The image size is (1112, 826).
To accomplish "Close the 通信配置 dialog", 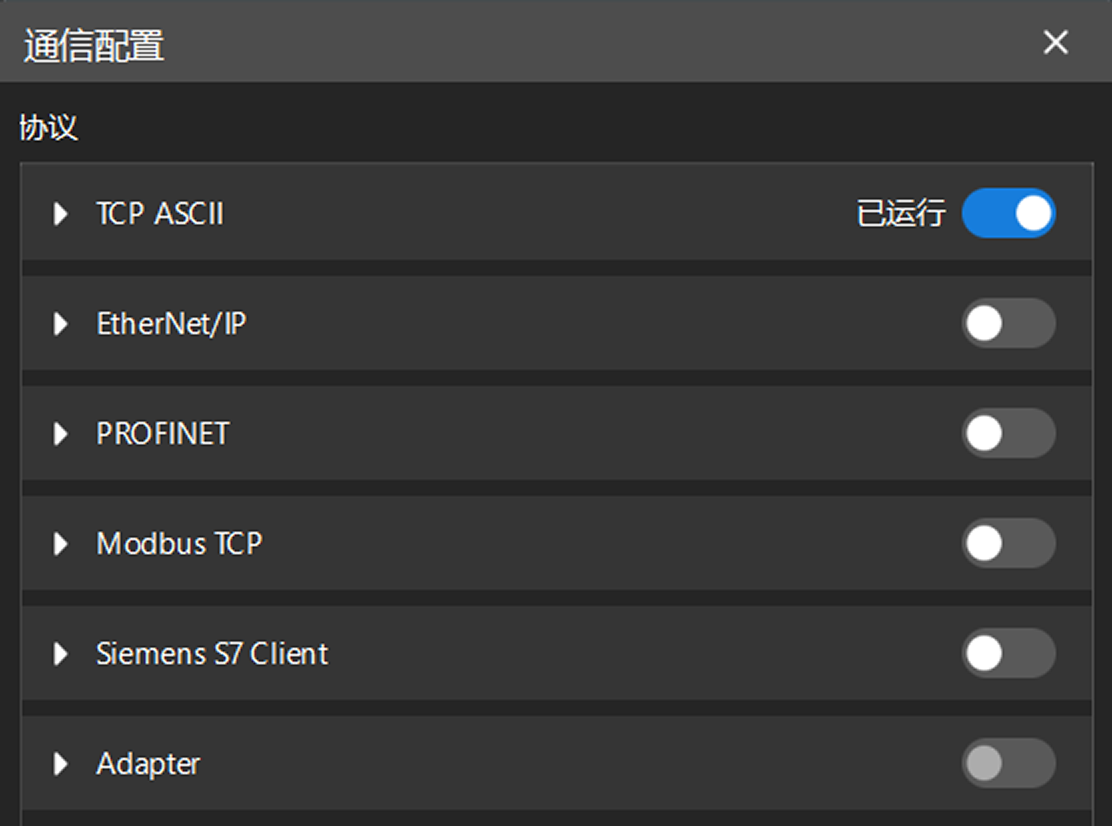I will tap(1056, 42).
